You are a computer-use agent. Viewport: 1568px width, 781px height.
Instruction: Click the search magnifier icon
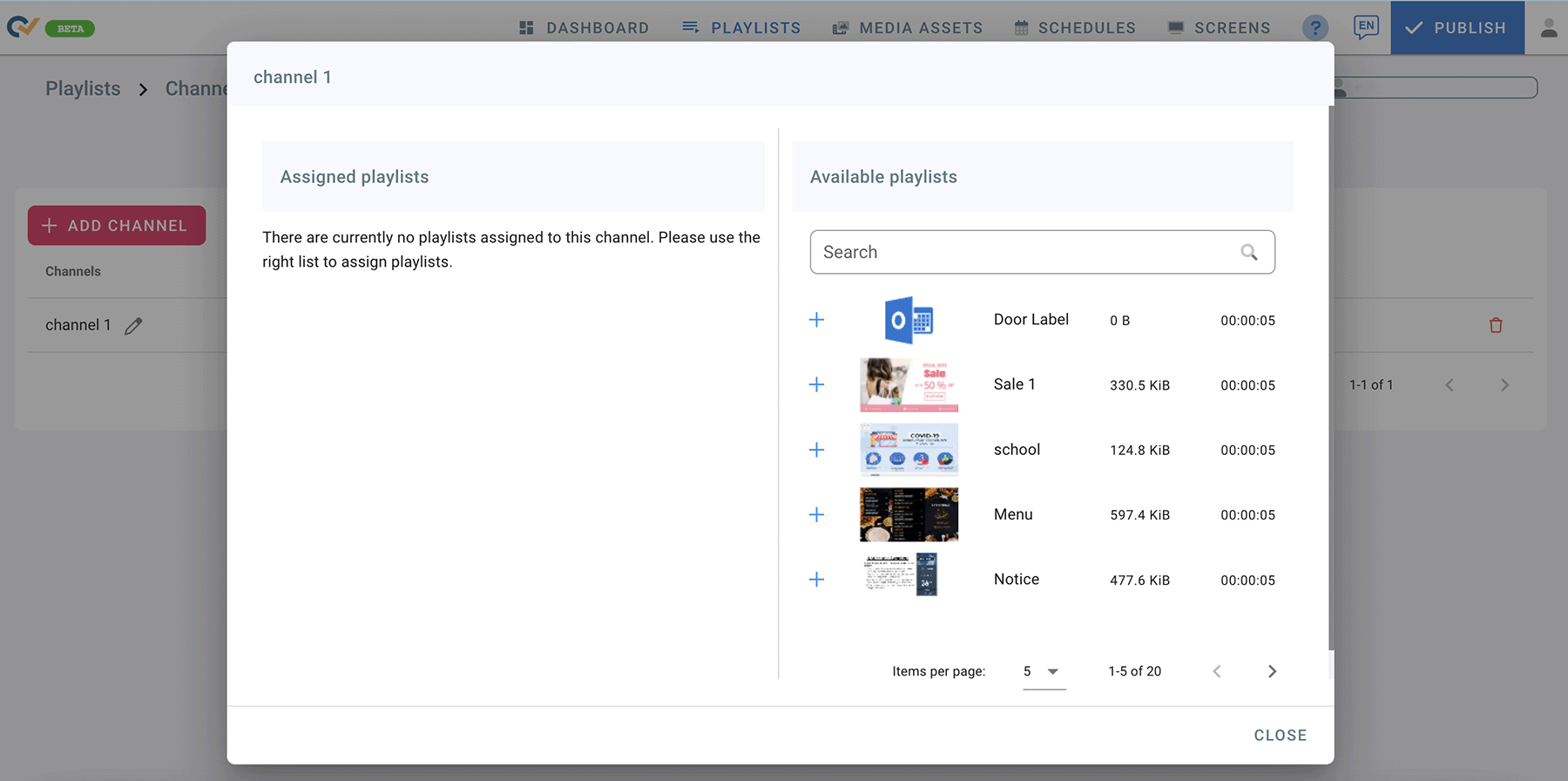[1248, 252]
